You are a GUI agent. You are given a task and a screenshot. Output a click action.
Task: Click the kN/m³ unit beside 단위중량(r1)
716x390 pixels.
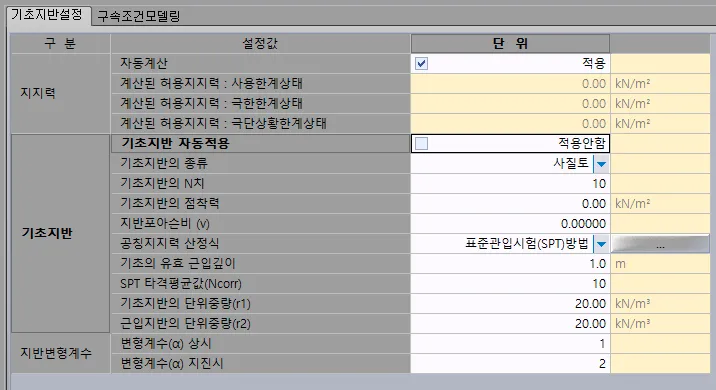632,304
